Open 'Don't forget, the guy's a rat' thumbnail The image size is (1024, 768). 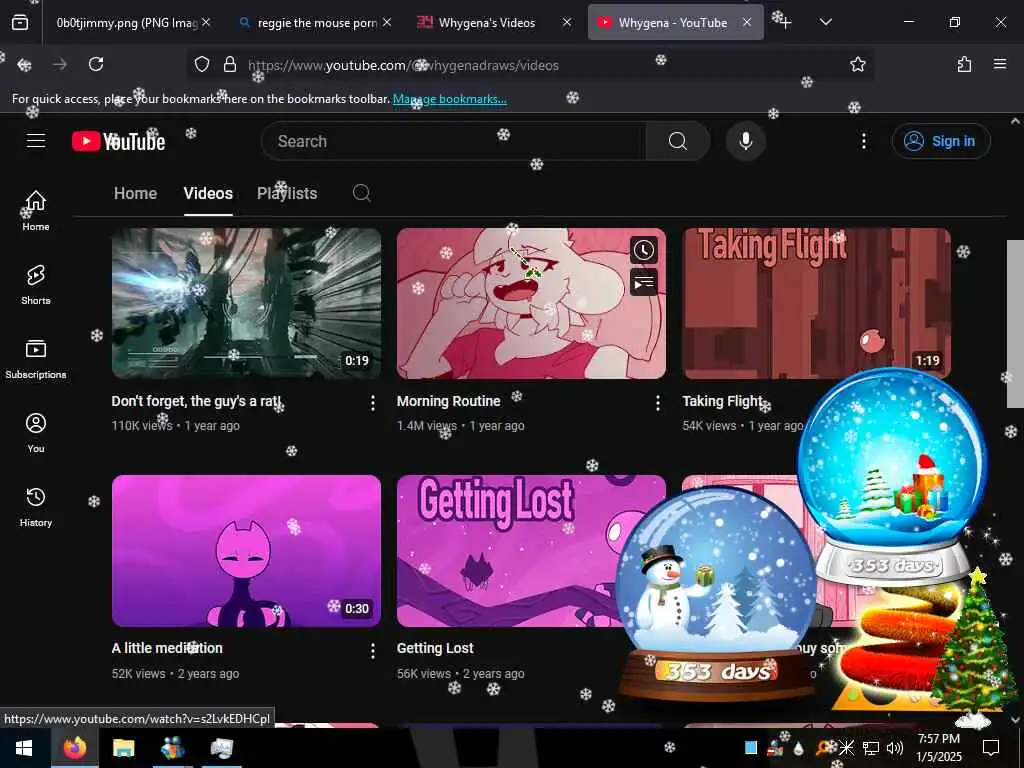[246, 303]
